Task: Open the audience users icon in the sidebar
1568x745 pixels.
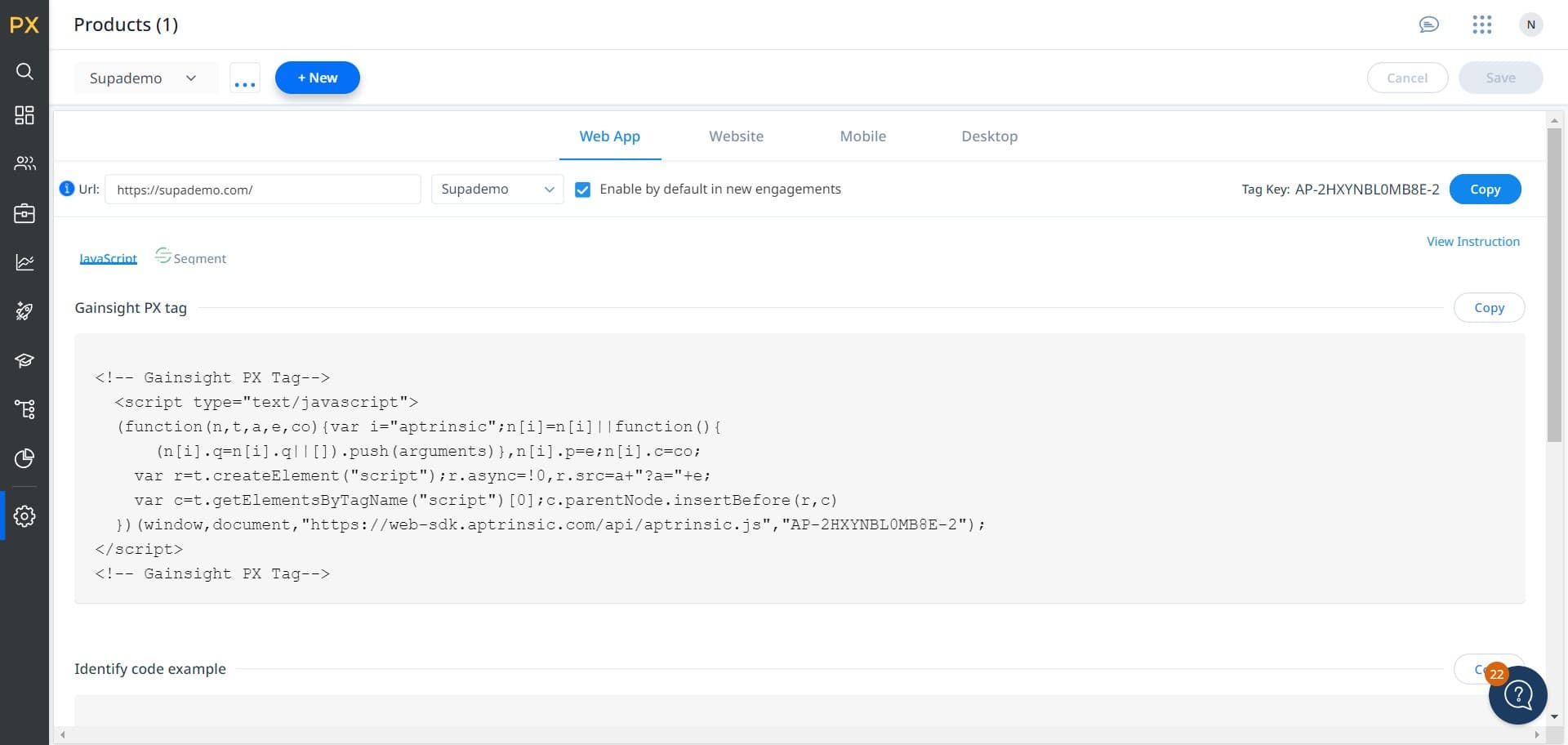Action: coord(24,163)
